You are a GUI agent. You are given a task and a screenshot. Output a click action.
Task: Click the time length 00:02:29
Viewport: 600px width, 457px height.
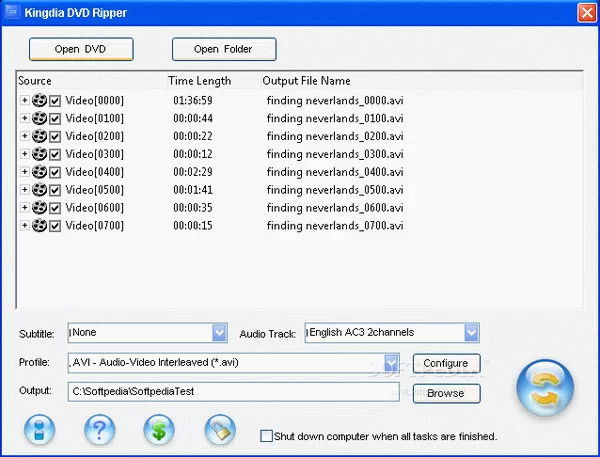(193, 172)
